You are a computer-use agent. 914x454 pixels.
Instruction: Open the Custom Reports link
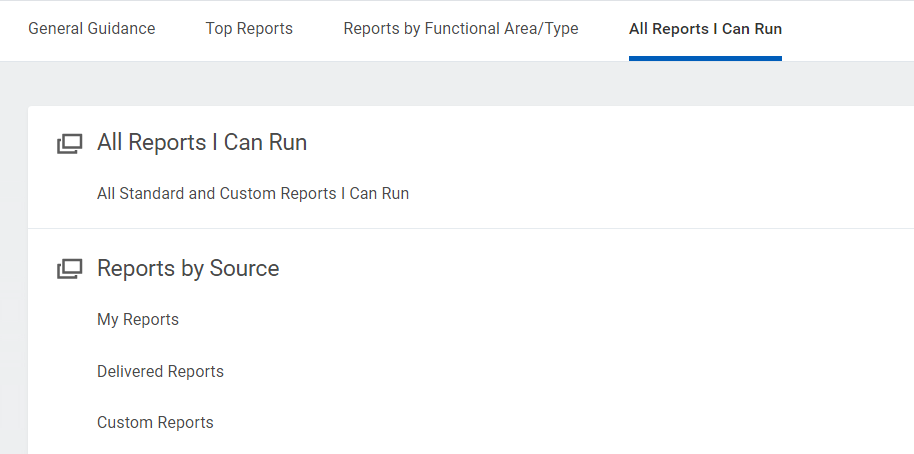pos(155,423)
